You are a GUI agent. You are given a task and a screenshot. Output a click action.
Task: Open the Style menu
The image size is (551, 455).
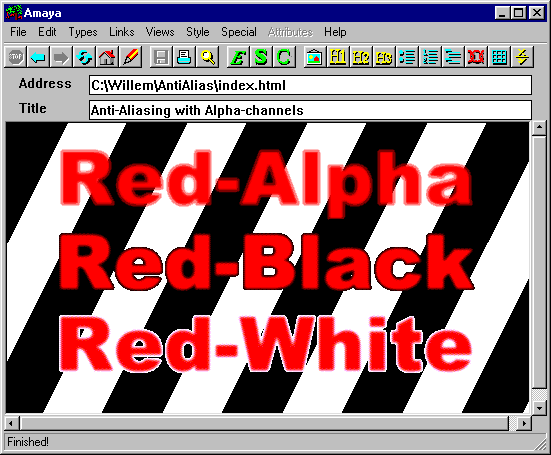pos(198,32)
